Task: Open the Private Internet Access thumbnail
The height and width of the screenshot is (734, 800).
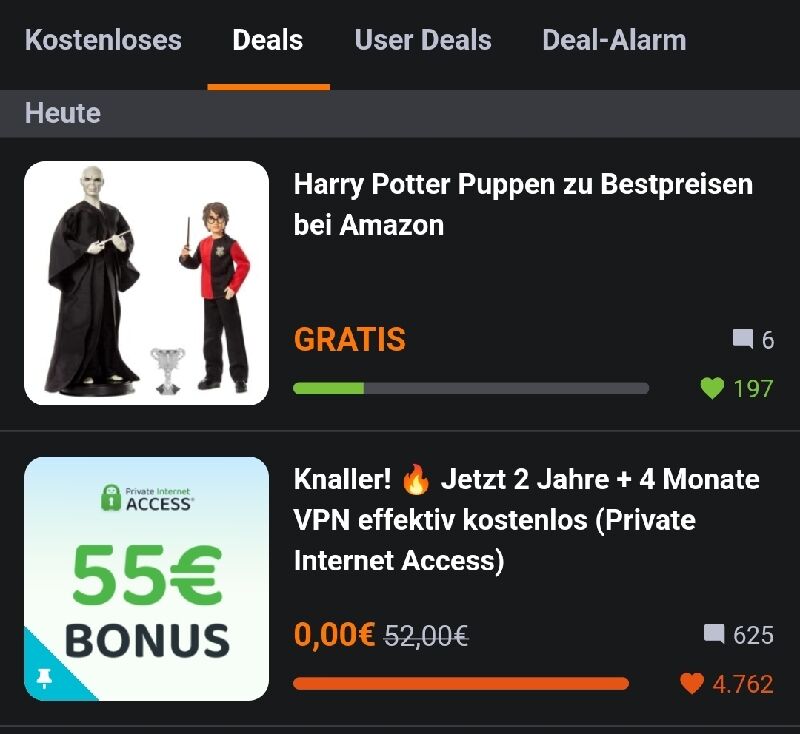Action: 146,579
